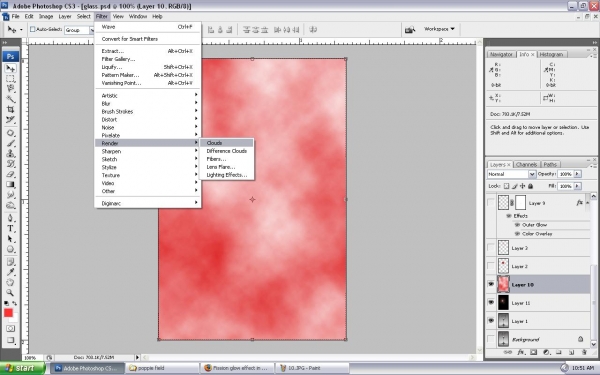Image resolution: width=600 pixels, height=375 pixels.
Task: Open the Opacity slider arrow
Action: pyautogui.click(x=577, y=174)
